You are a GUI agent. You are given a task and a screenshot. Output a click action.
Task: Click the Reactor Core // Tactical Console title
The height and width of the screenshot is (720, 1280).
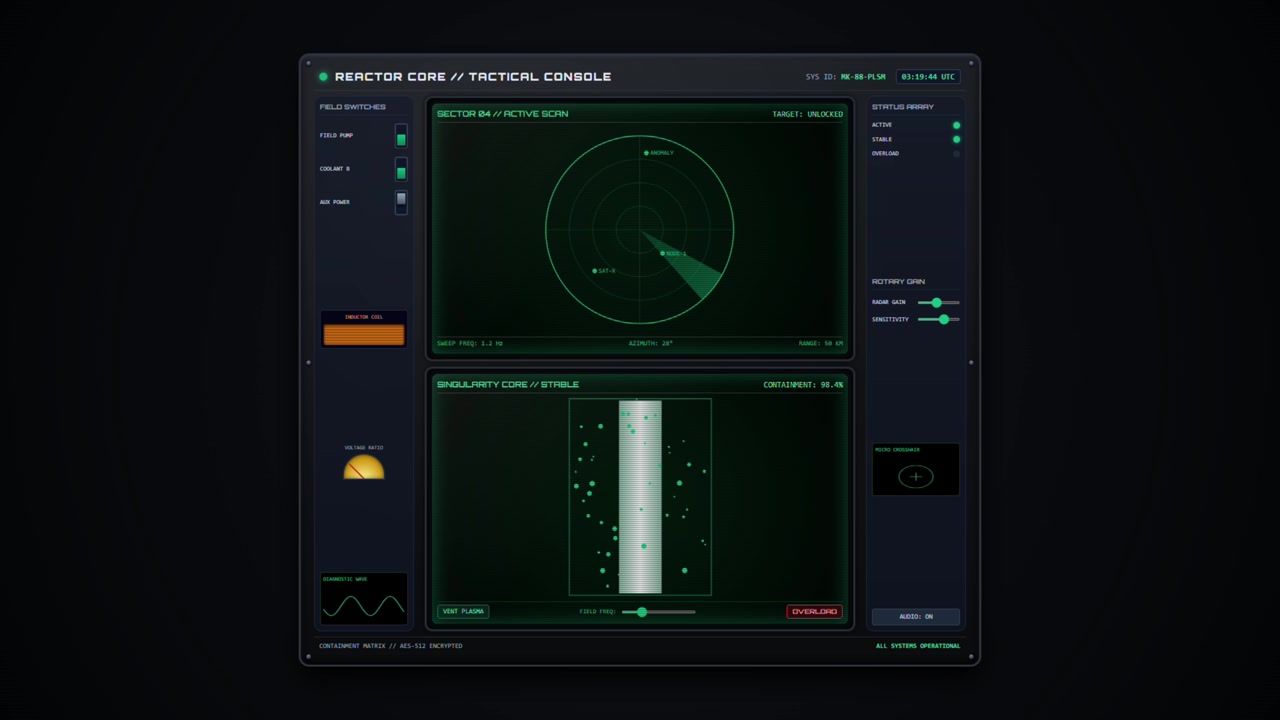pos(473,76)
